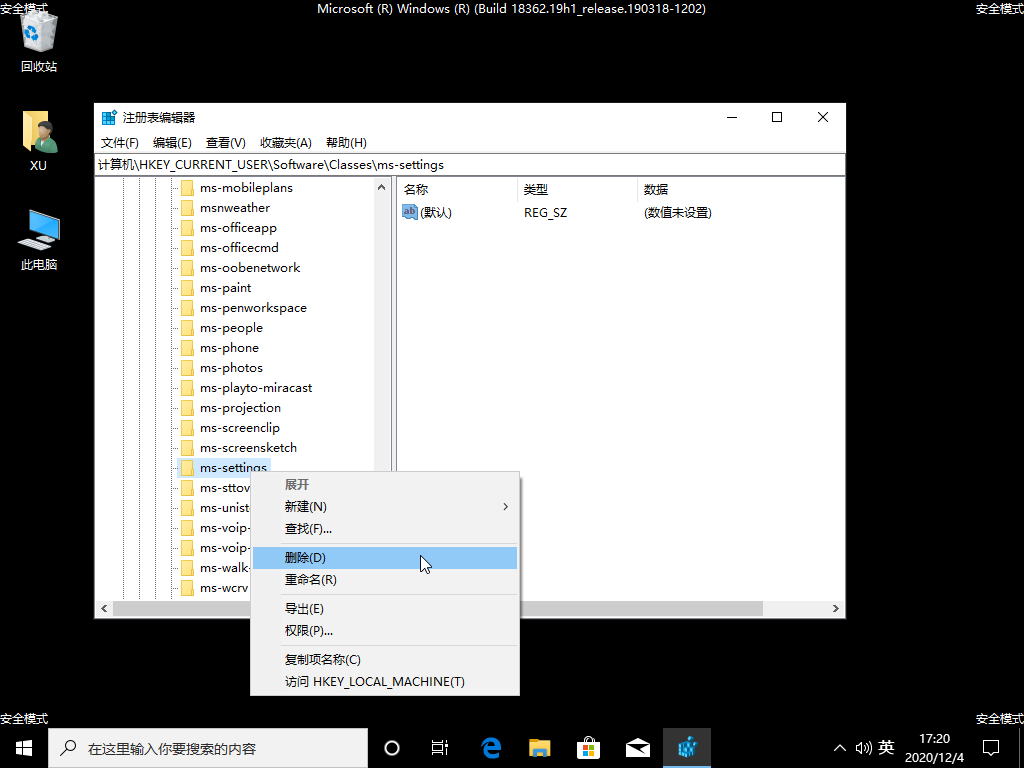Viewport: 1024px width, 768px height.
Task: Open the 查看(V) menu
Action: [222, 142]
